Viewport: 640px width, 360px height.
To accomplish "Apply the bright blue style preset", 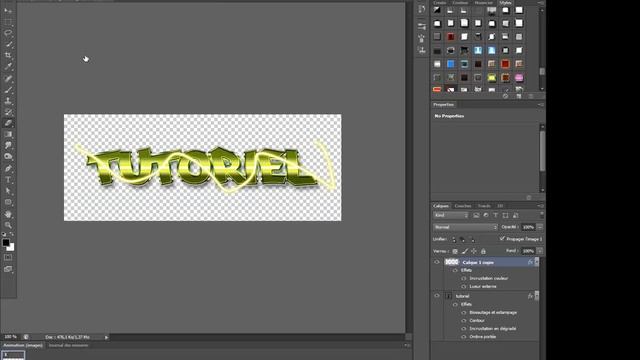I will (x=451, y=64).
